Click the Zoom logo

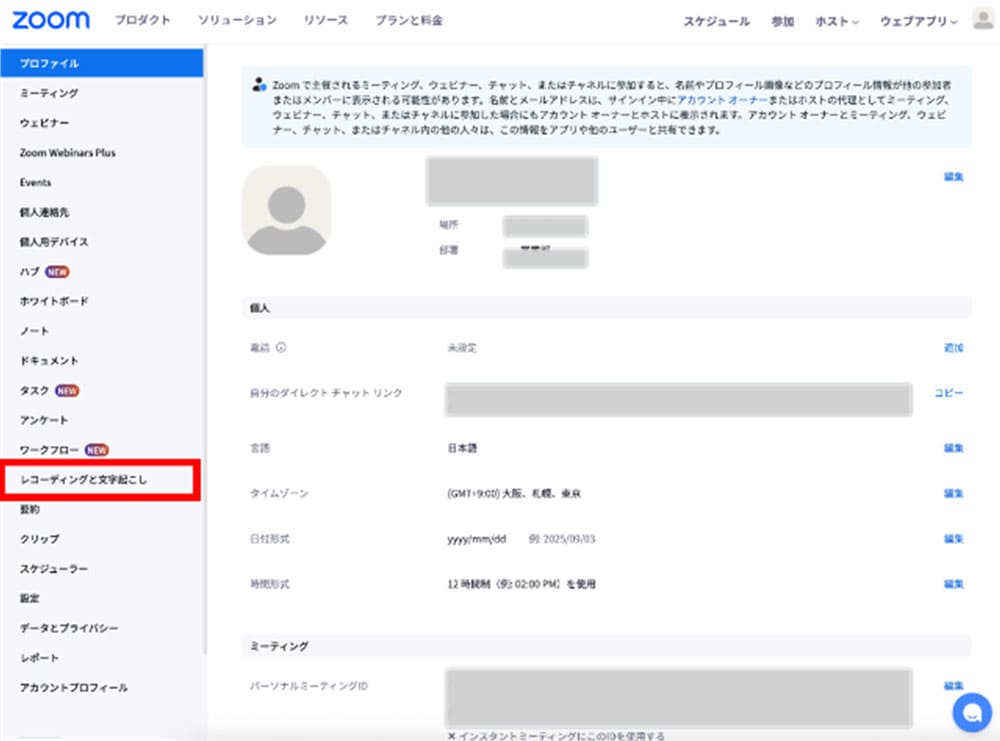tap(51, 20)
